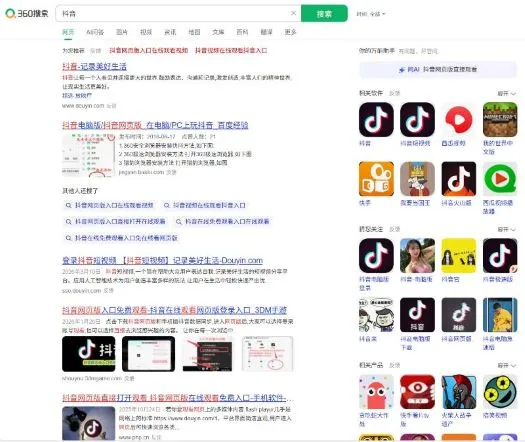This screenshot has height=442, width=525.
Task: Open the comic-face meme icon
Action: pyautogui.click(x=376, y=315)
